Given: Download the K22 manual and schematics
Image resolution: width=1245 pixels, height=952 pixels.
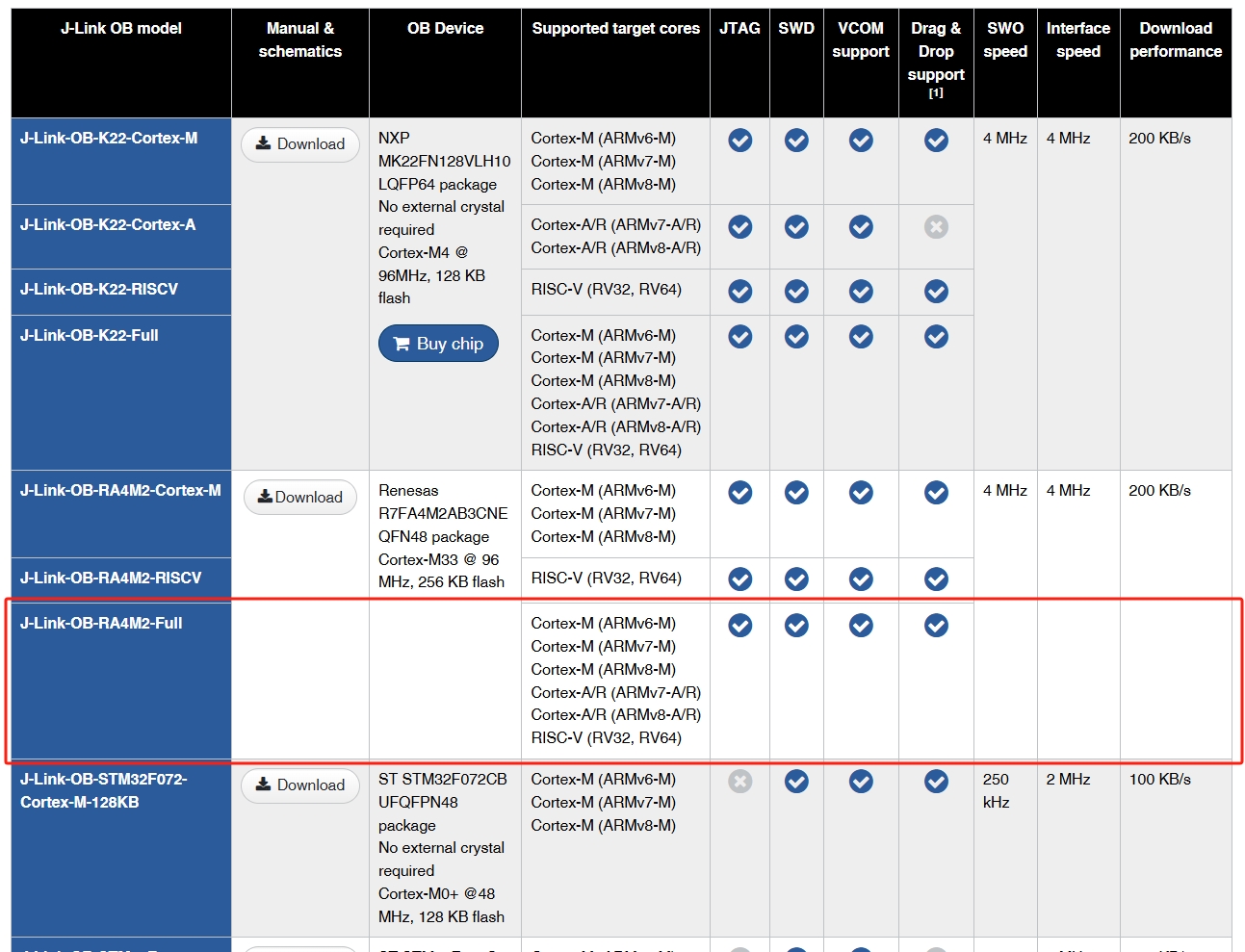Looking at the screenshot, I should [x=300, y=144].
